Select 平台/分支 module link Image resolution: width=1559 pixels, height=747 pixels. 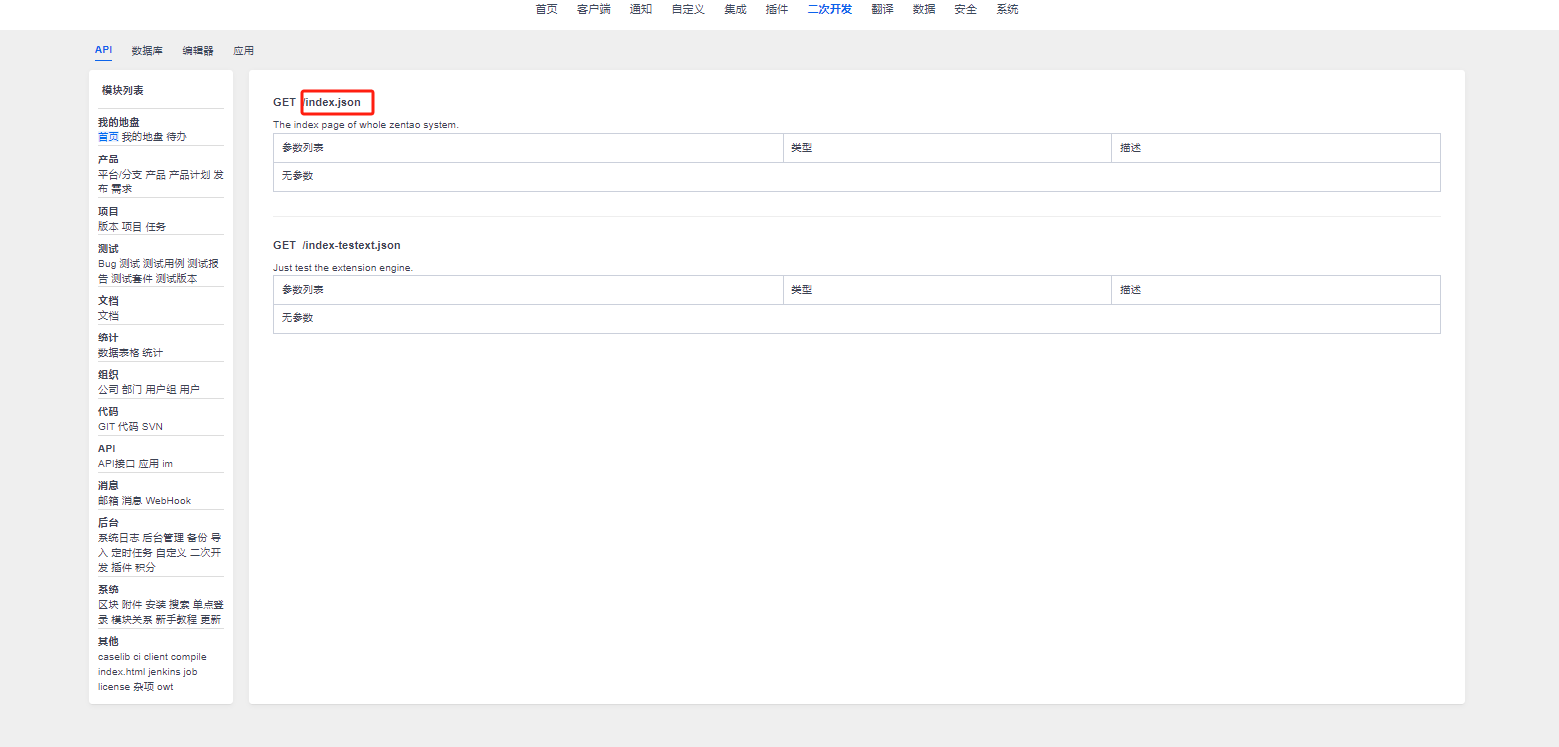tap(120, 174)
